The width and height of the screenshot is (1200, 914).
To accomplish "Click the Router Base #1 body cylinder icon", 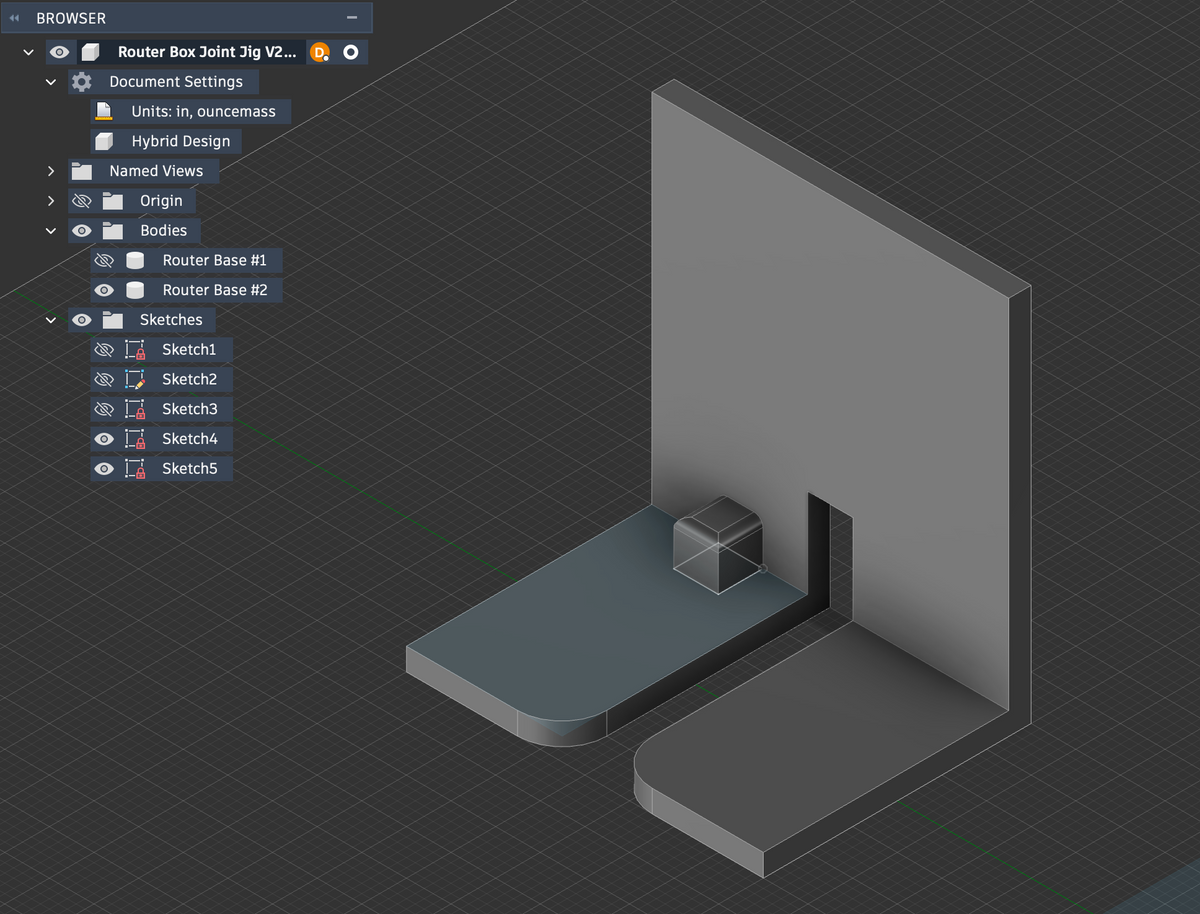I will 134,260.
